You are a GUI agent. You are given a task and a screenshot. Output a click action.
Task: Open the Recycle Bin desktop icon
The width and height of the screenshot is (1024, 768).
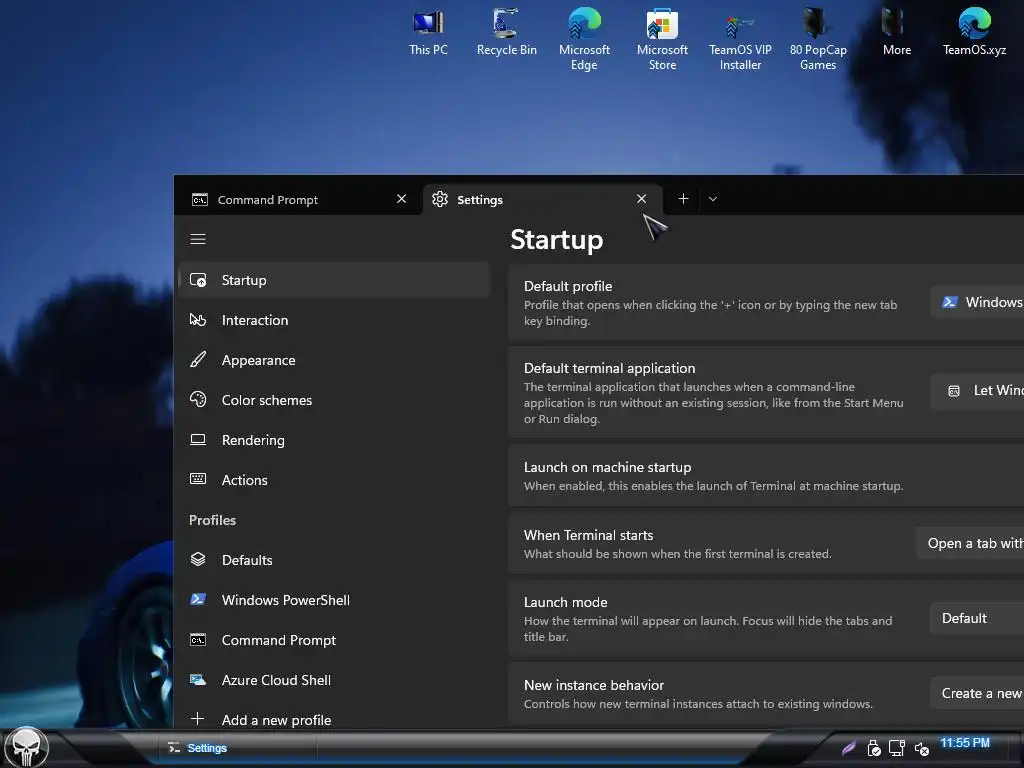[506, 33]
